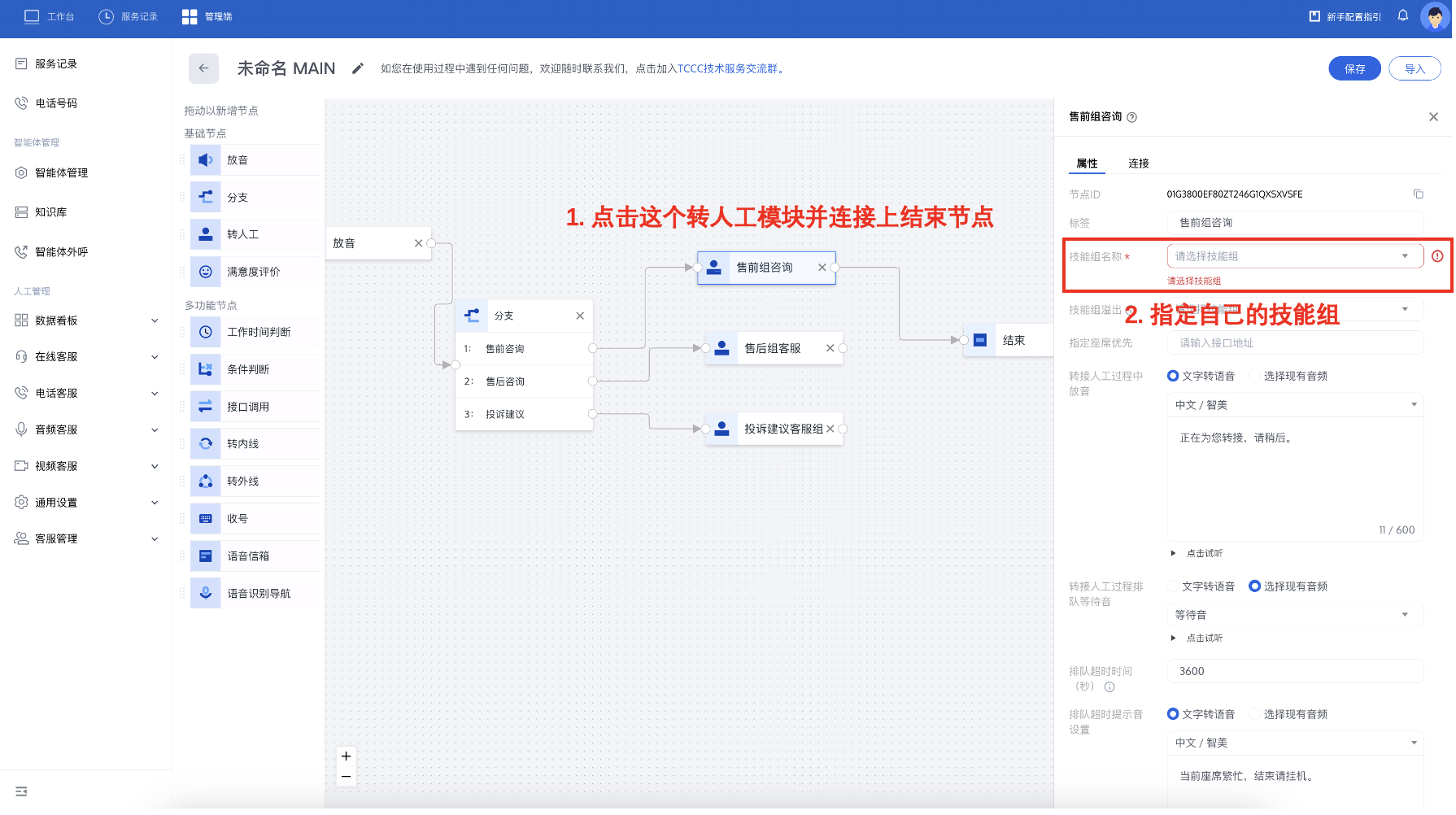Select 文字转语音 for queue waiting audio
The image size is (1456, 815).
1174,586
